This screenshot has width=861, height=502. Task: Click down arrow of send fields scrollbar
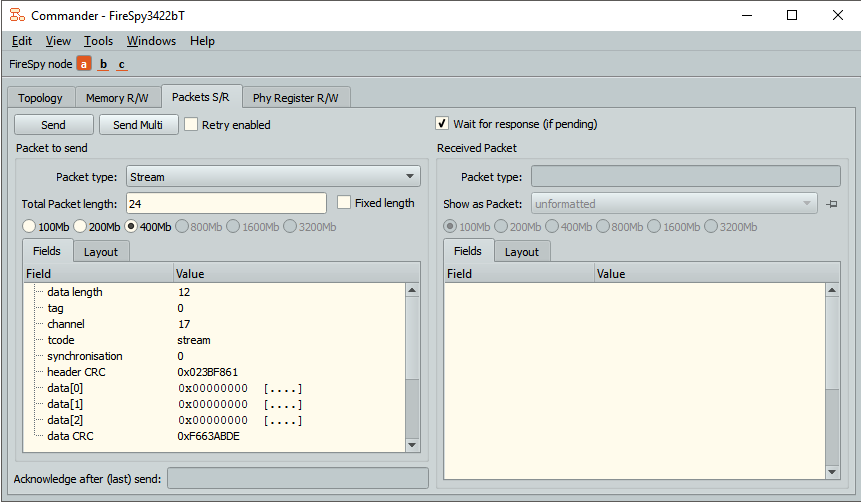412,445
